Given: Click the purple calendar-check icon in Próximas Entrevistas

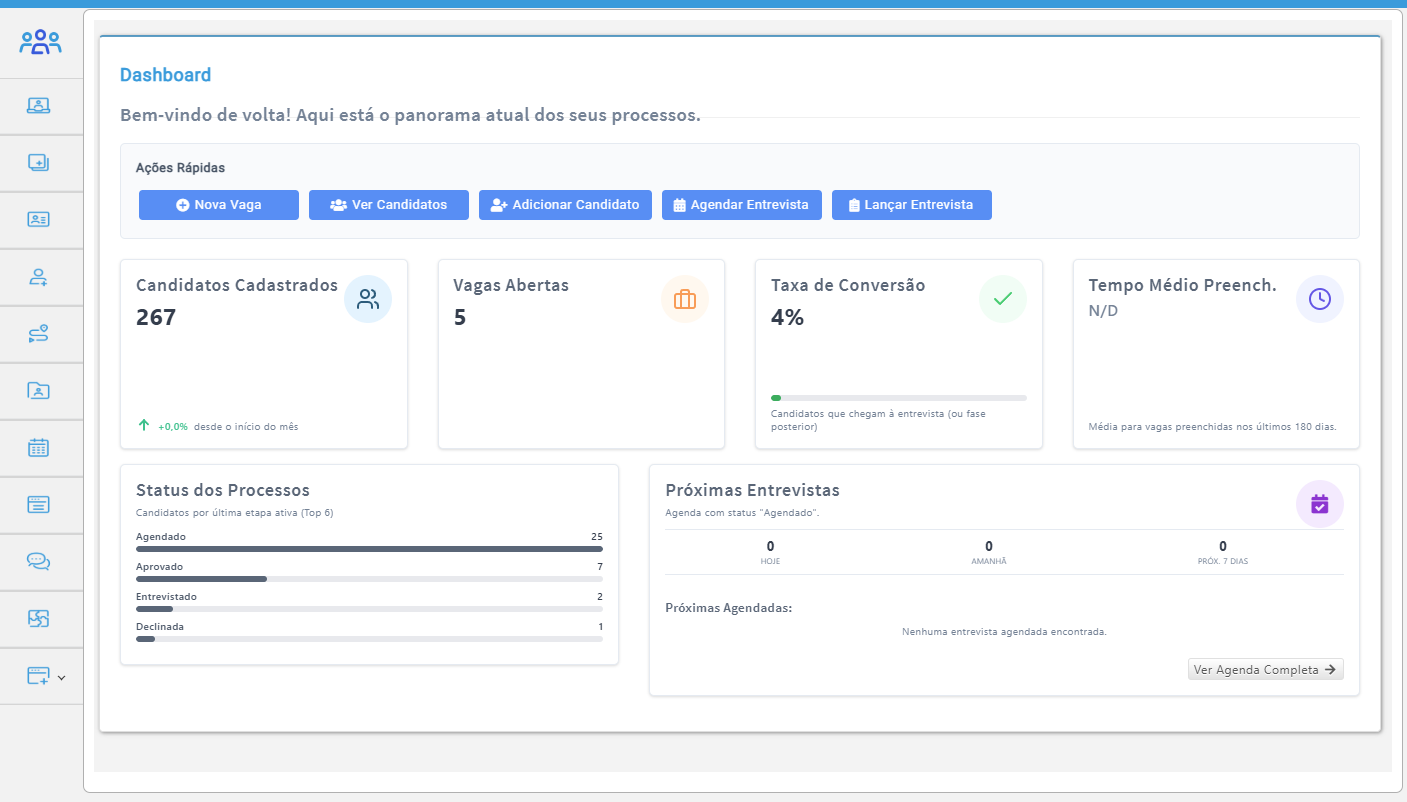Looking at the screenshot, I should [x=1319, y=504].
